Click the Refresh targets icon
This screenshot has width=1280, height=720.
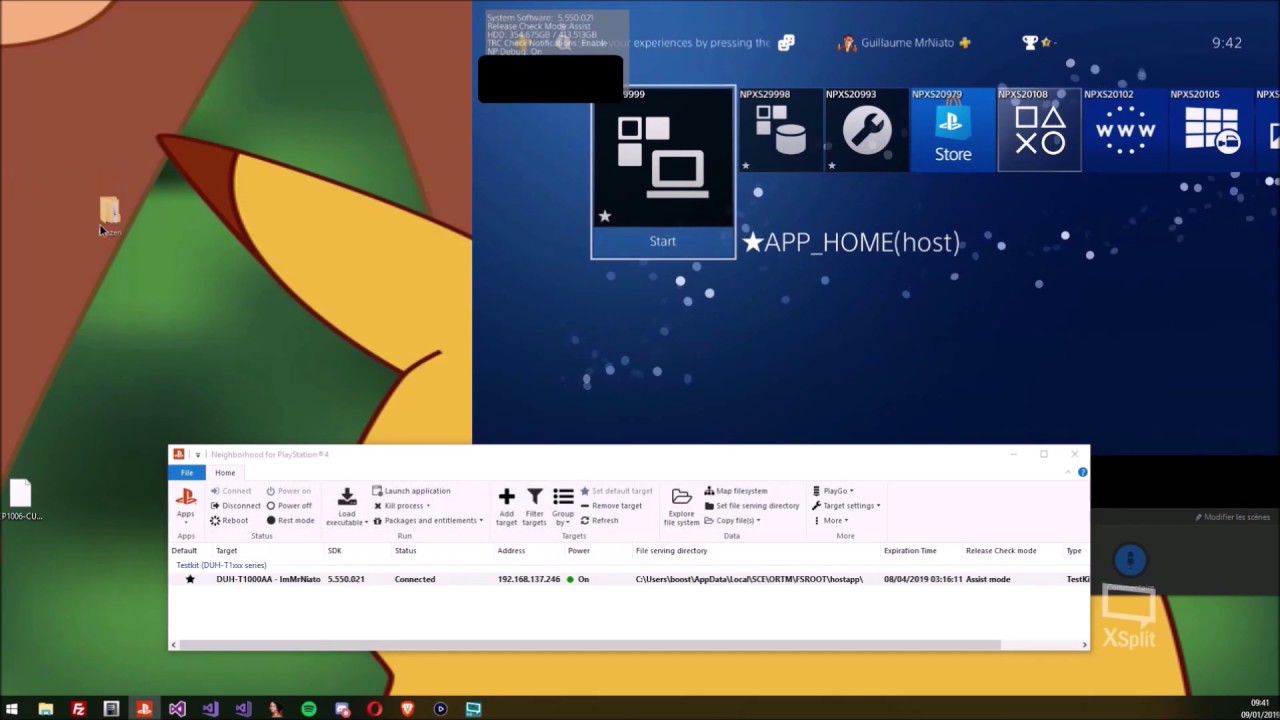point(600,520)
